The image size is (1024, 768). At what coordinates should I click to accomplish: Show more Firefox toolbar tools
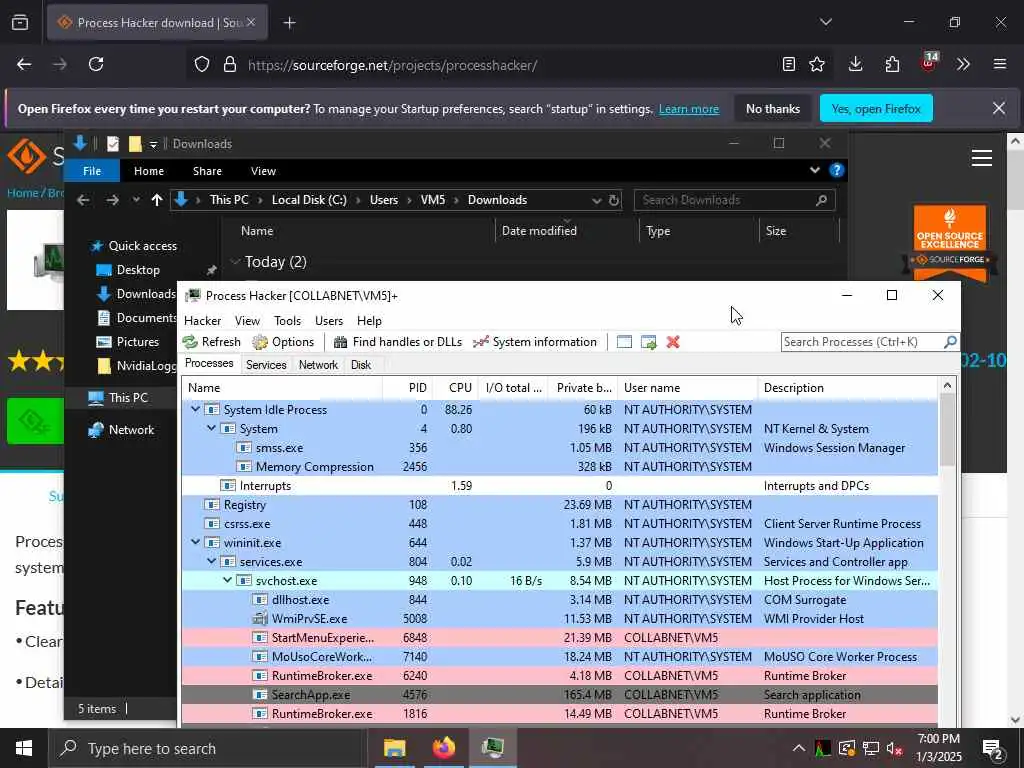pyautogui.click(x=963, y=64)
